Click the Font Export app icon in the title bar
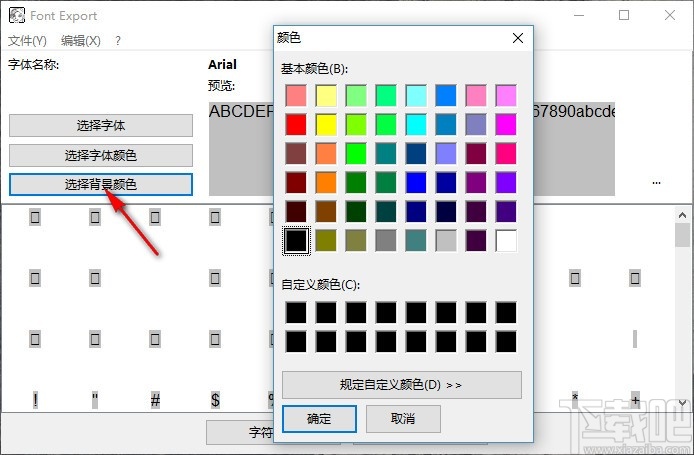This screenshot has width=694, height=455. (x=17, y=15)
